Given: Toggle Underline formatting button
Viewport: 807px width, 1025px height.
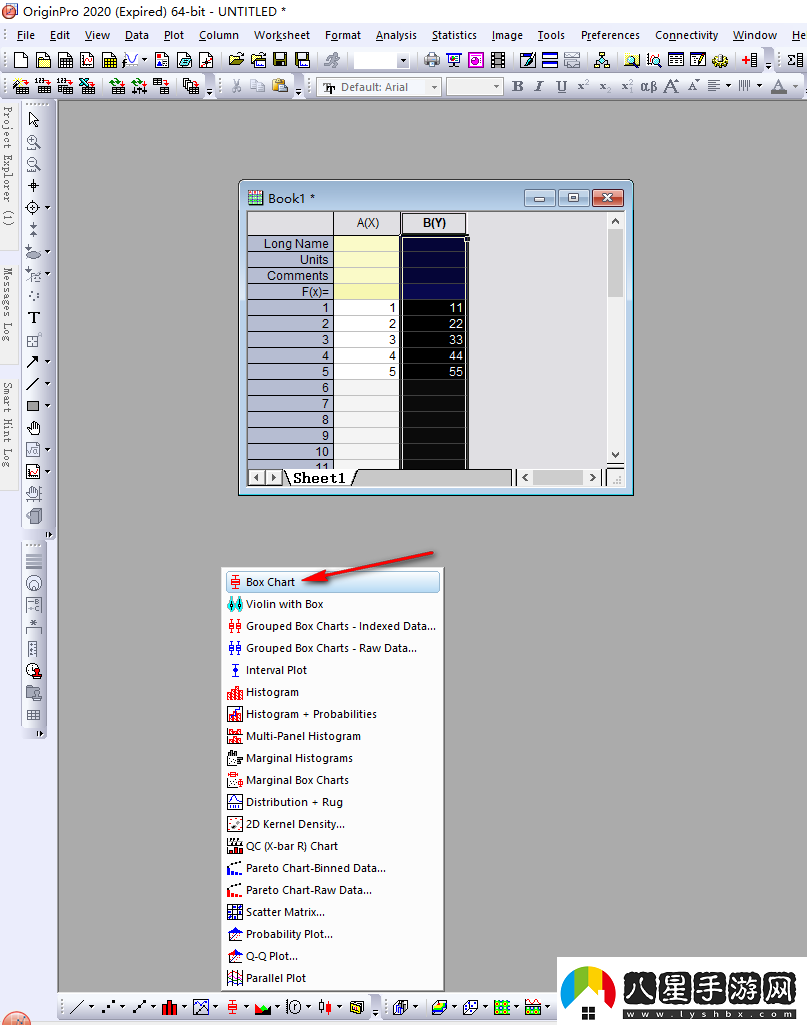Looking at the screenshot, I should click(x=561, y=87).
